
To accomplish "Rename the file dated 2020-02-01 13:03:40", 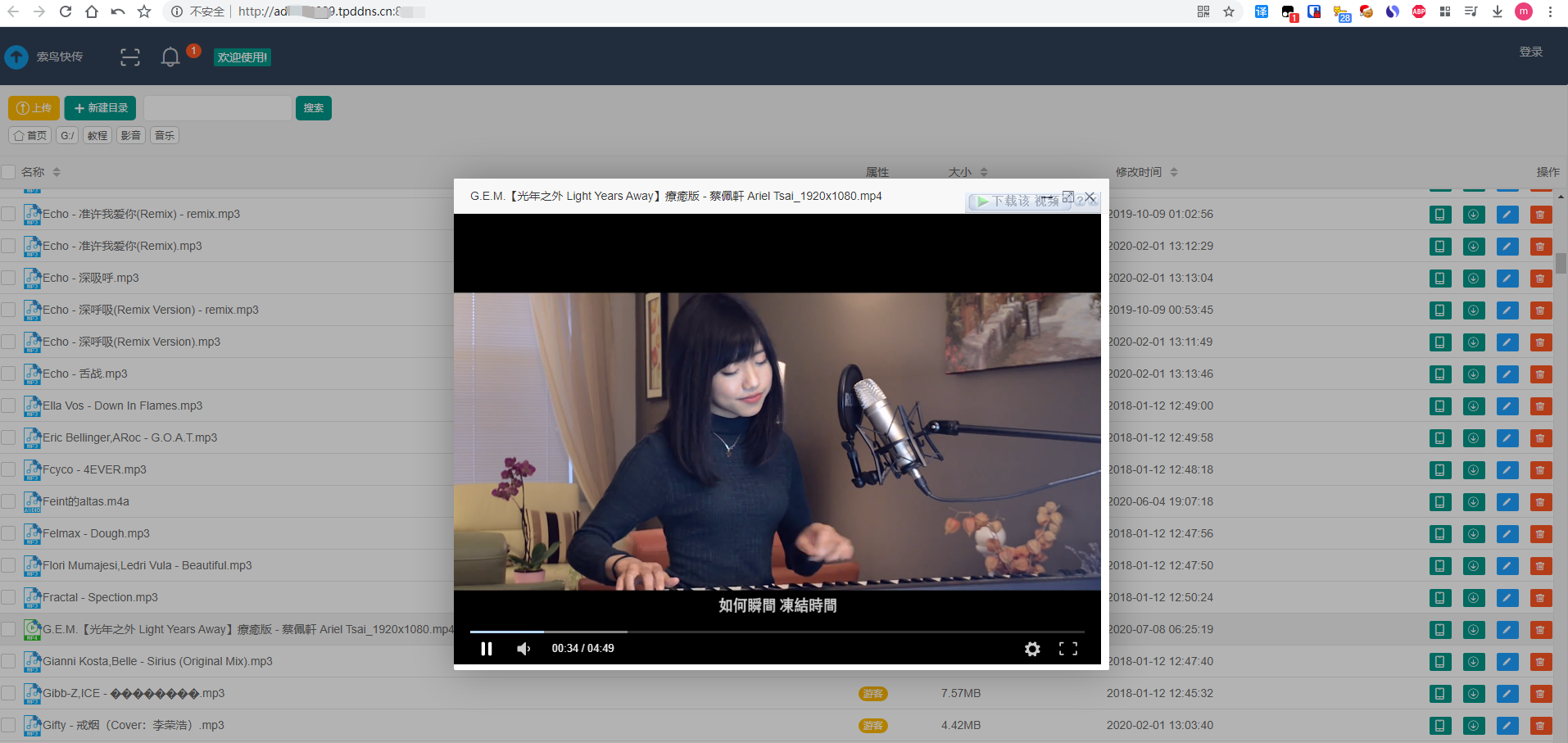I will coord(1507,726).
